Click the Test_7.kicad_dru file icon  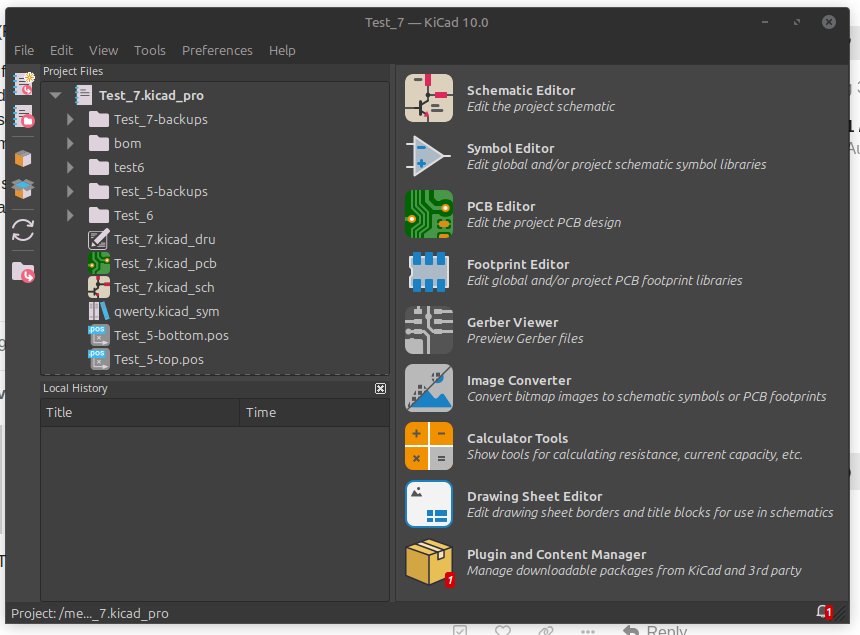(99, 240)
